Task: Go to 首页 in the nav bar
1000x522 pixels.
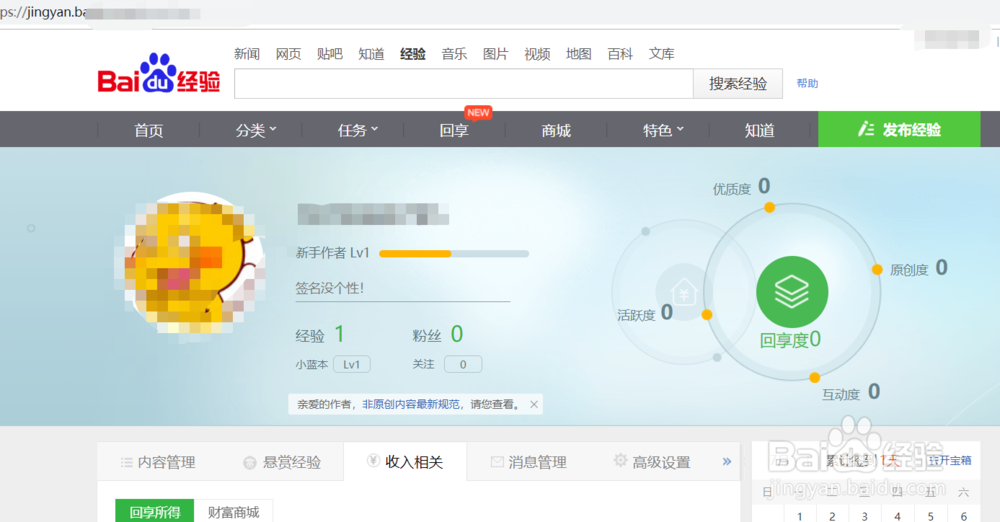Action: (149, 130)
